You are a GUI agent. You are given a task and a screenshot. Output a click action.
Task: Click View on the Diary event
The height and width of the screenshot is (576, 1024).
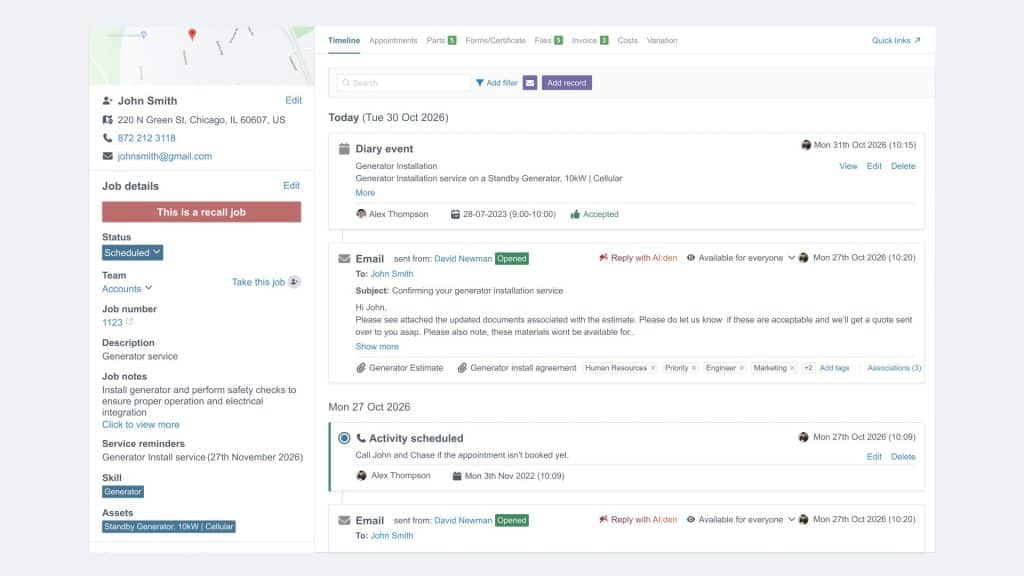tap(848, 167)
